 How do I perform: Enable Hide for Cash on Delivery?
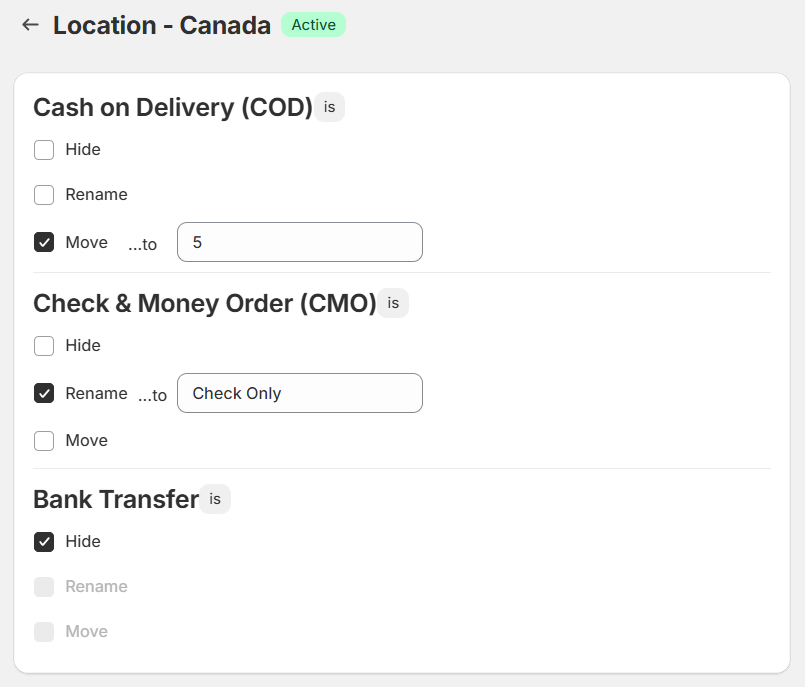44,150
